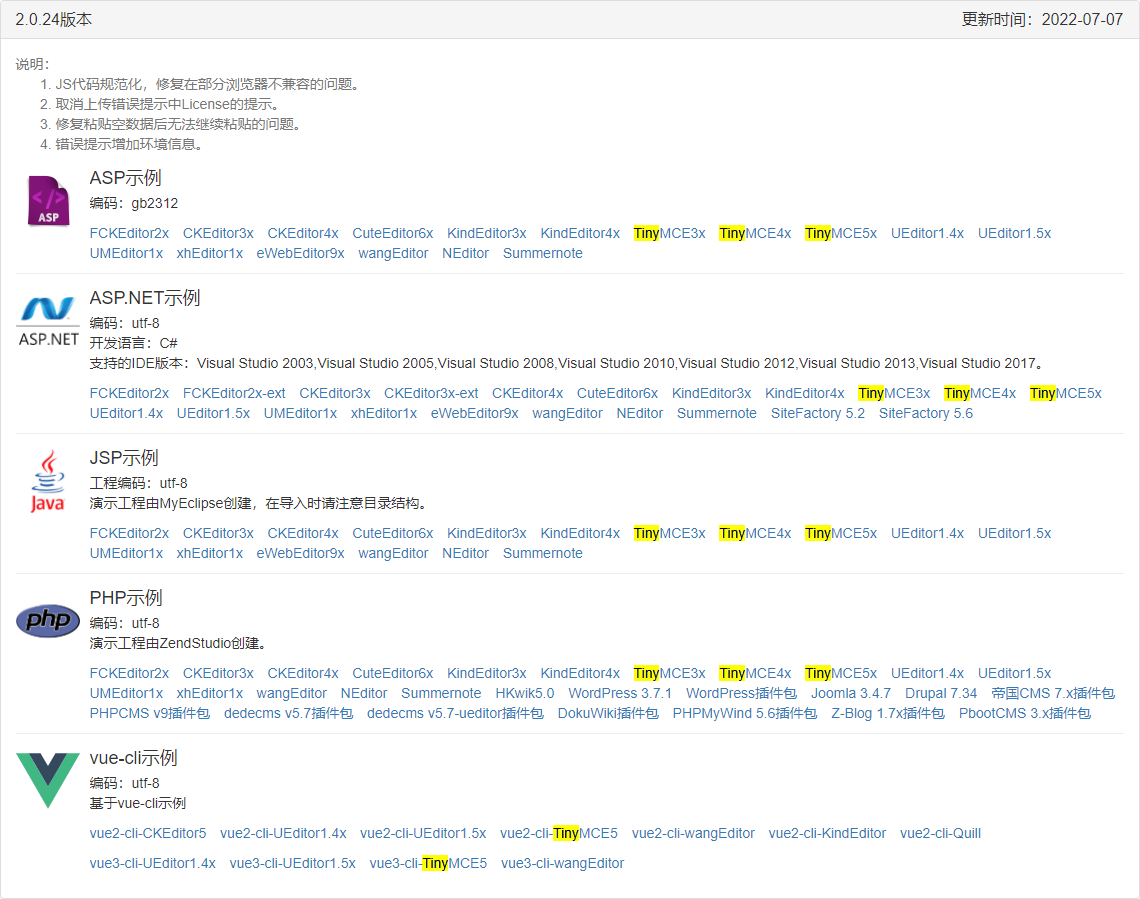Open SiteFactory 5.2 link

click(x=818, y=414)
